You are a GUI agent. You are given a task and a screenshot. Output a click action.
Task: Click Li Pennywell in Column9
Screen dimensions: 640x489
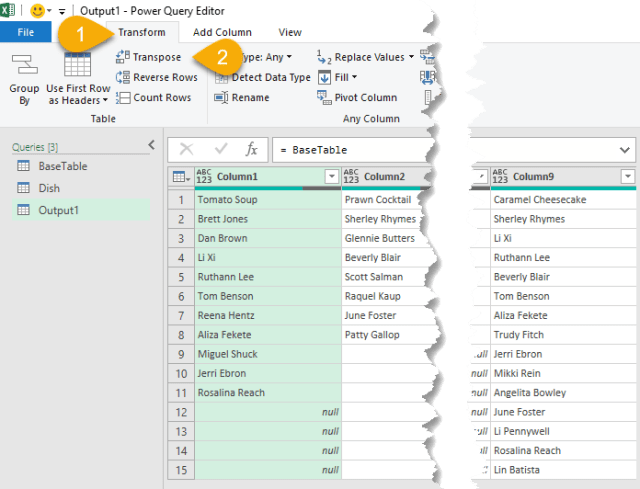coord(563,431)
